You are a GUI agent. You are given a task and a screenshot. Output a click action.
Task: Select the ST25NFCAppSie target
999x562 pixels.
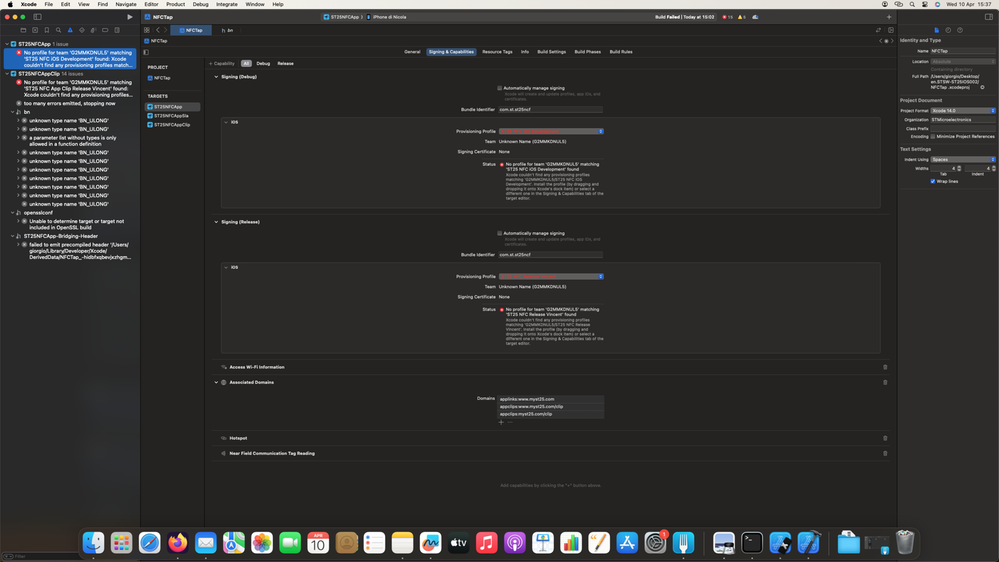click(x=173, y=116)
